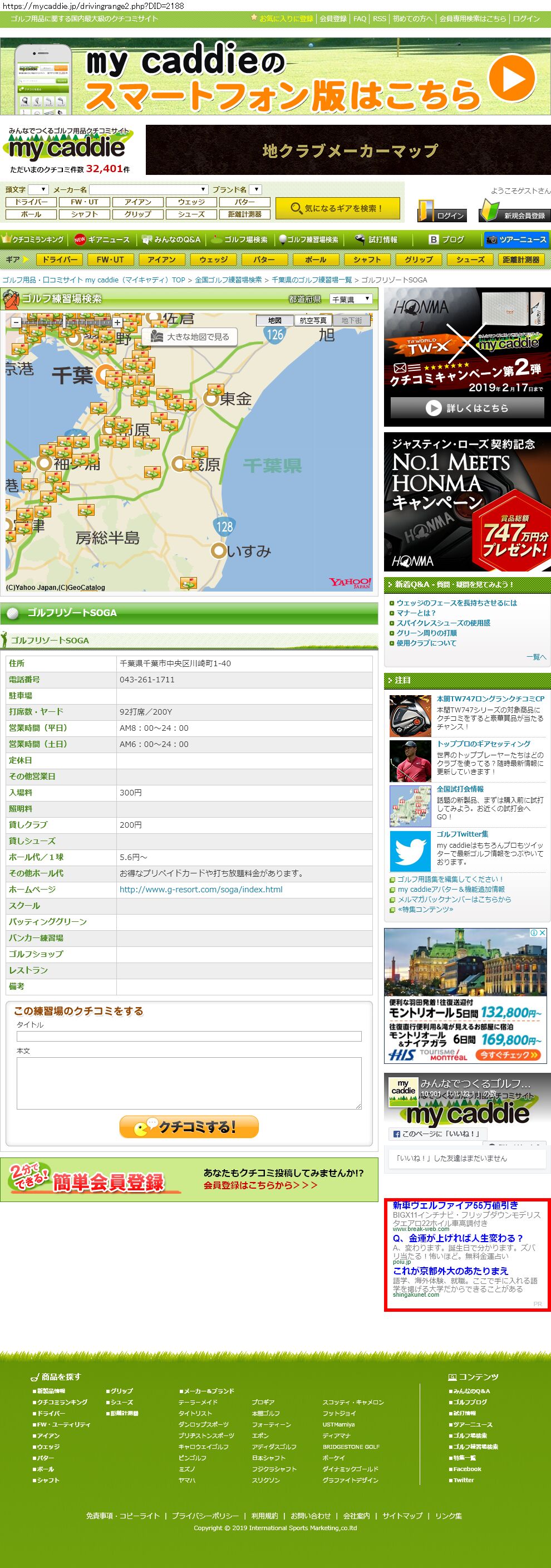Click the タイトル input field
The height and width of the screenshot is (1568, 551).
(x=189, y=1036)
